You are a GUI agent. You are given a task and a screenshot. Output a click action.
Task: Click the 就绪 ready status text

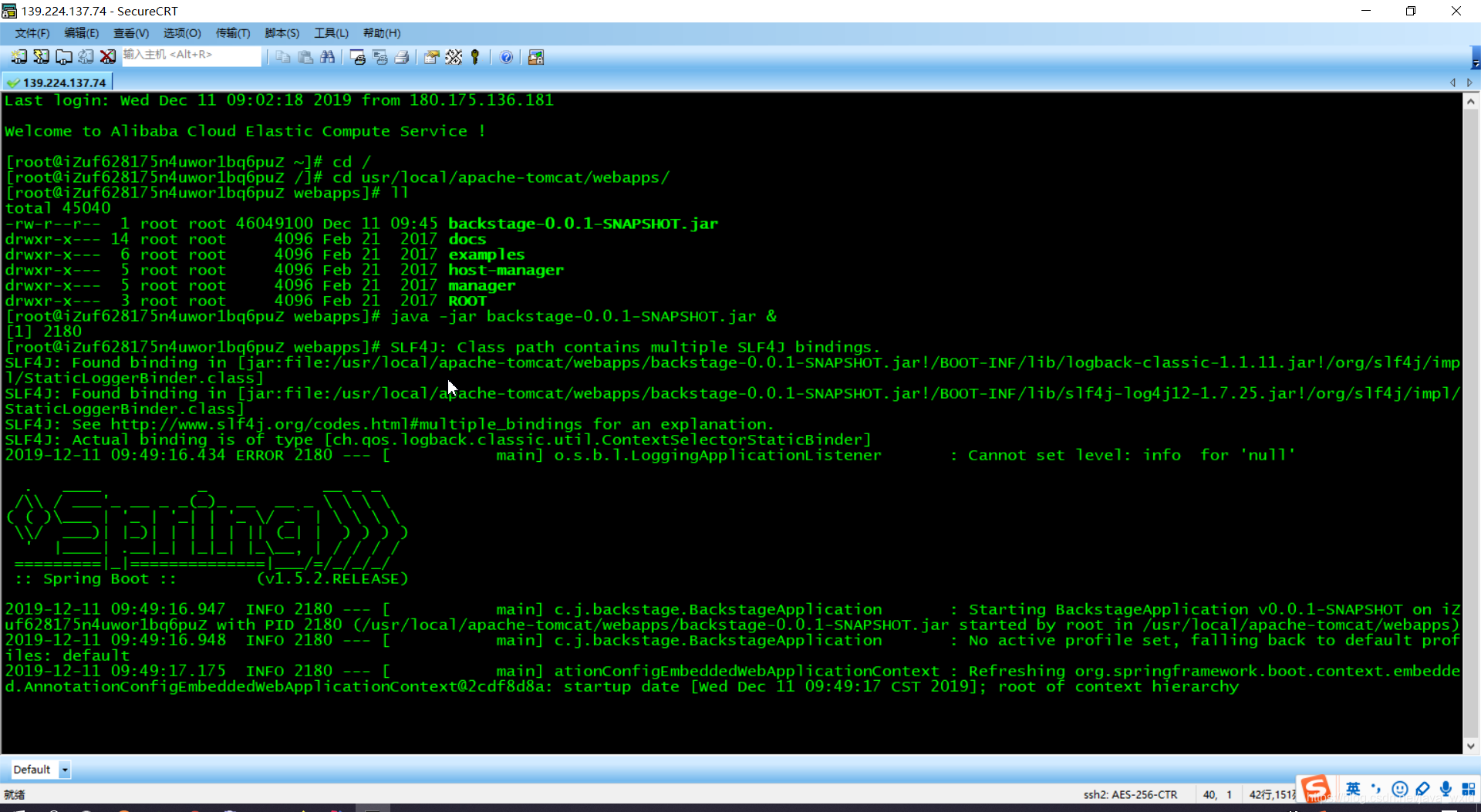tap(15, 794)
